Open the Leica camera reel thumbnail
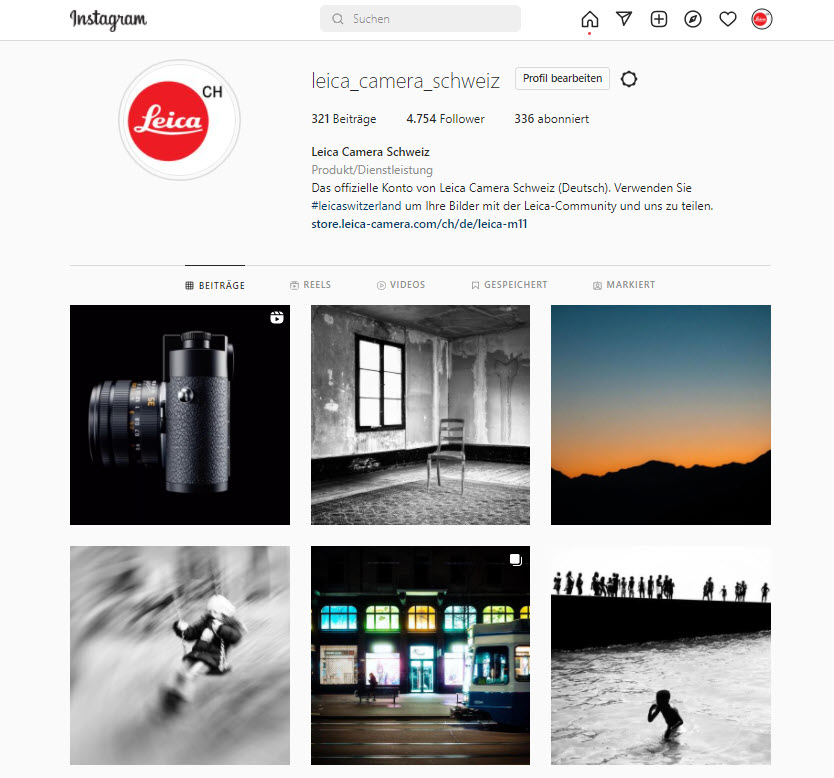The height and width of the screenshot is (778, 834). click(180, 415)
